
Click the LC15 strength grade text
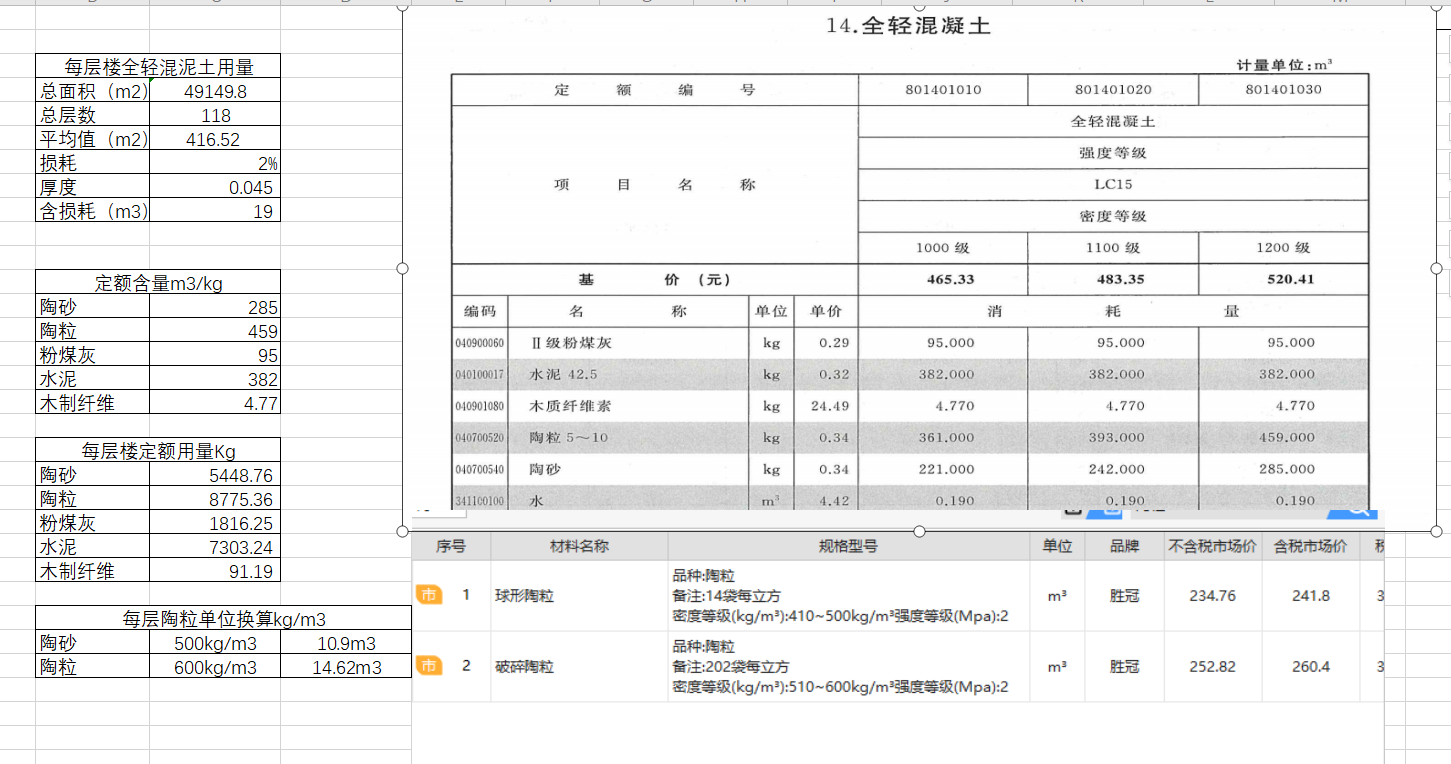[x=1113, y=185]
